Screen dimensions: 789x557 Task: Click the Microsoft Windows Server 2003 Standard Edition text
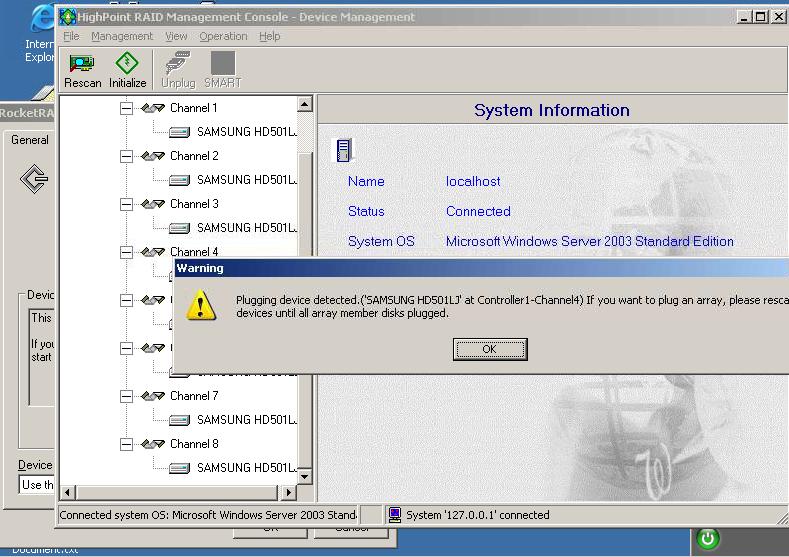pyautogui.click(x=590, y=242)
